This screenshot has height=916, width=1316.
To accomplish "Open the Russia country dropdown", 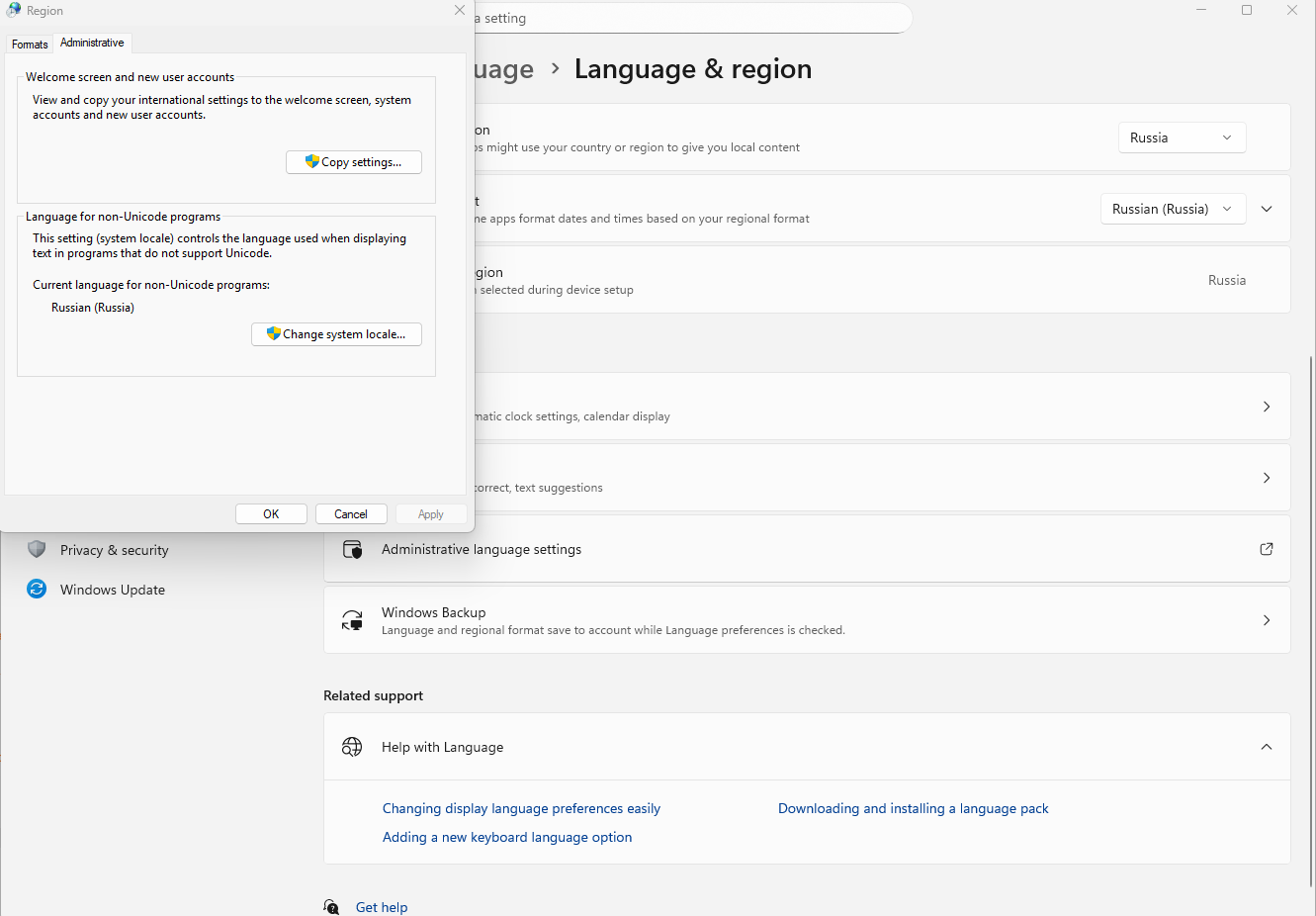I will (1182, 137).
